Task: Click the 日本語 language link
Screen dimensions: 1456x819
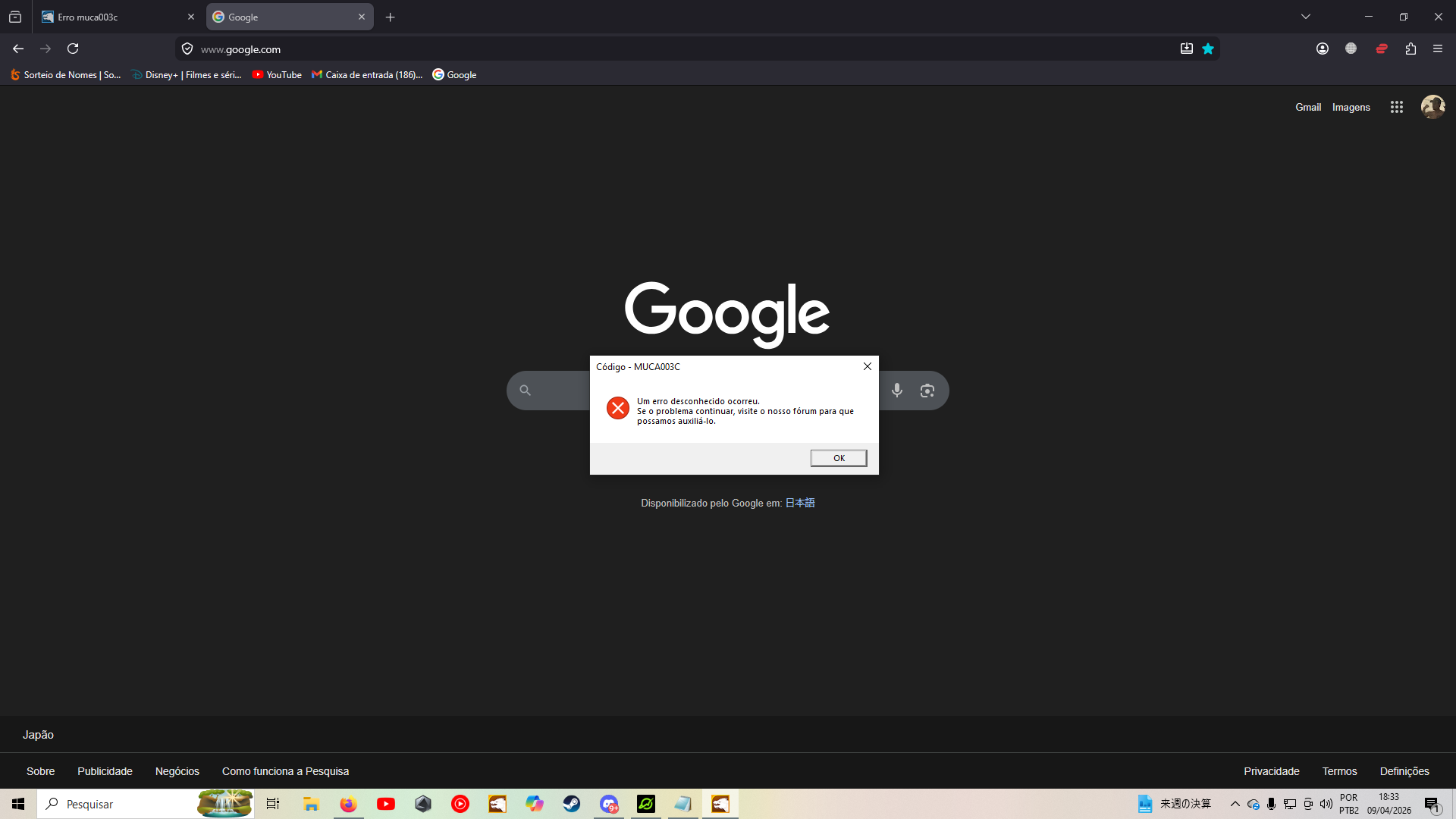Action: tap(799, 503)
